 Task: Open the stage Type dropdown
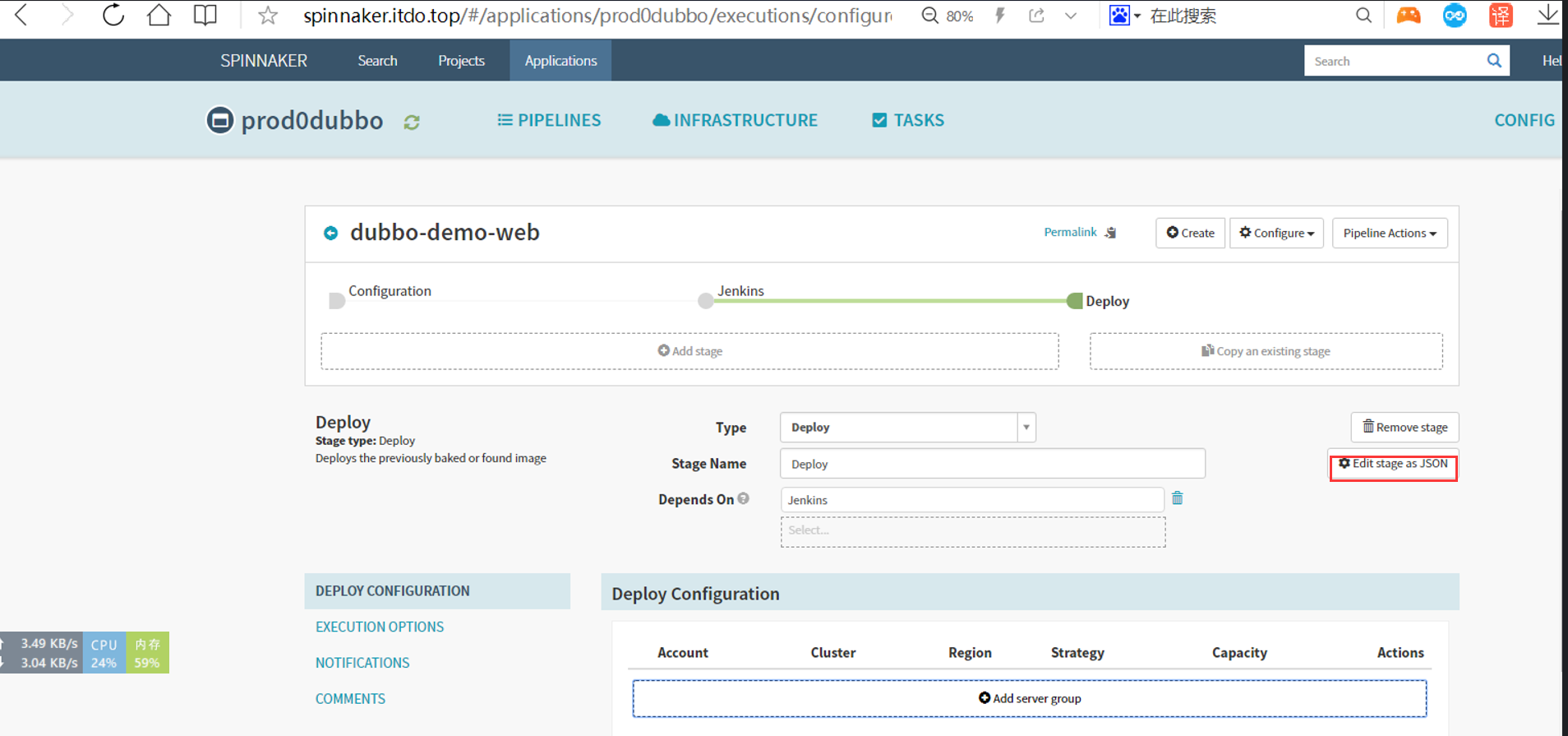[907, 428]
